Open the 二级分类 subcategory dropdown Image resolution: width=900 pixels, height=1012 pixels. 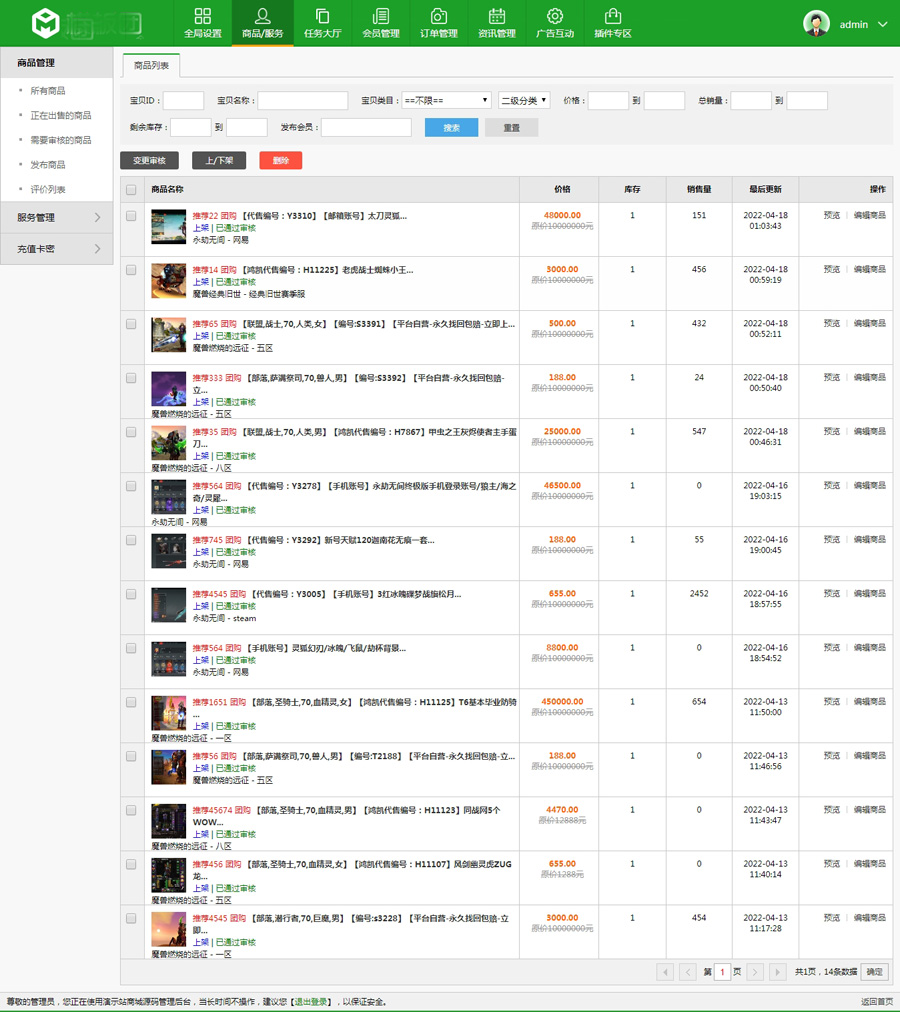tap(524, 100)
